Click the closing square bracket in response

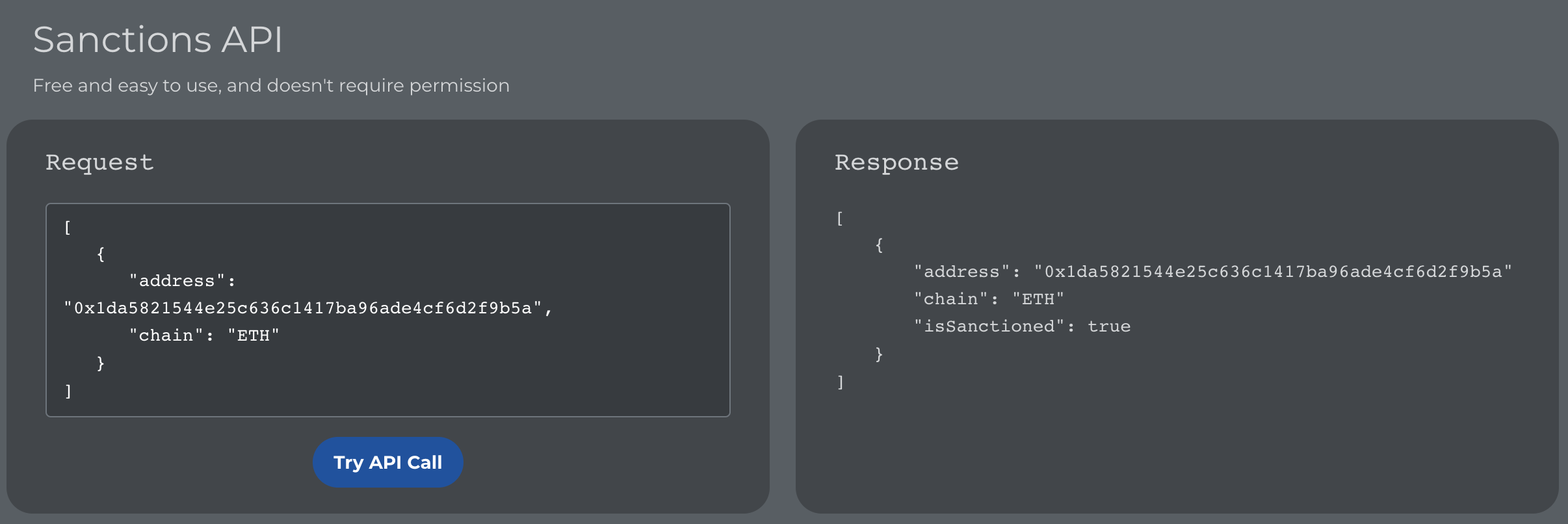840,382
